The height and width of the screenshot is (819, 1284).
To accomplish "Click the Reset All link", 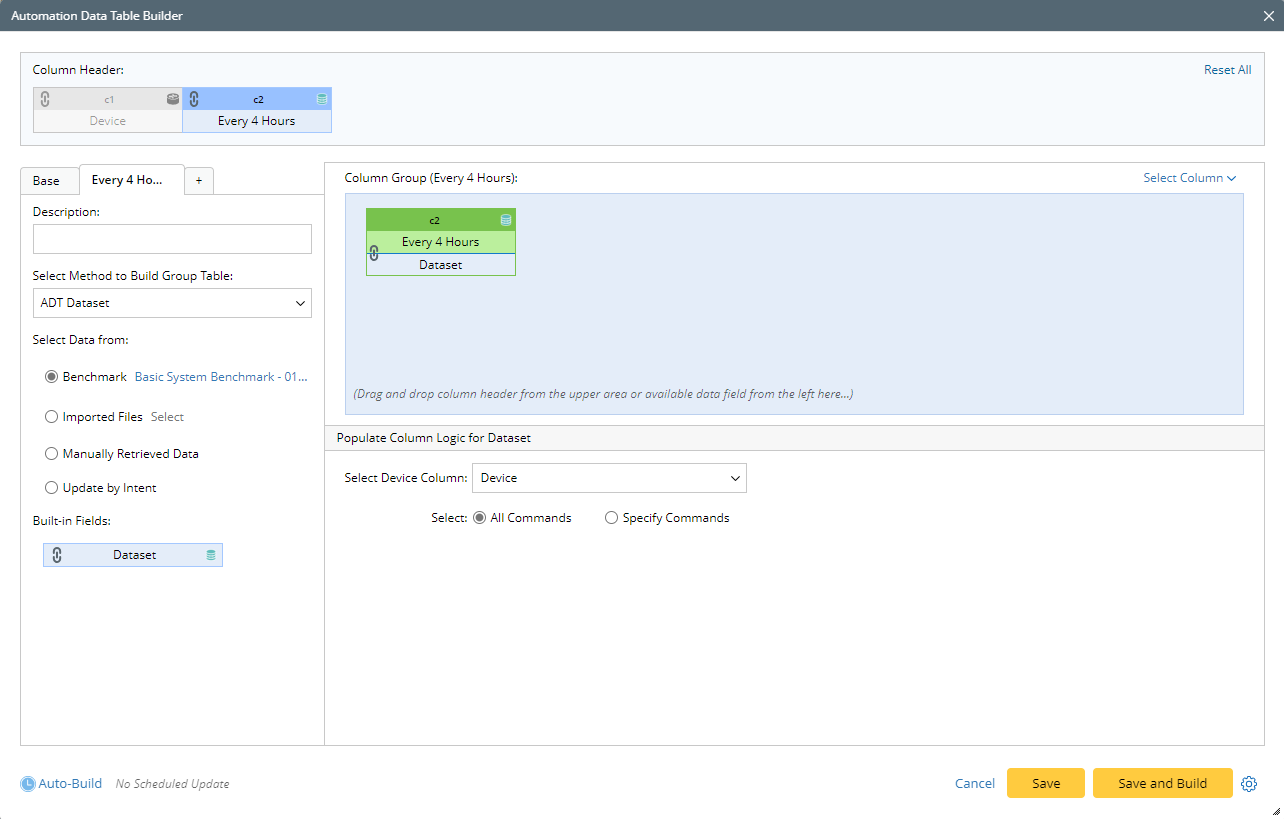I will pyautogui.click(x=1227, y=70).
